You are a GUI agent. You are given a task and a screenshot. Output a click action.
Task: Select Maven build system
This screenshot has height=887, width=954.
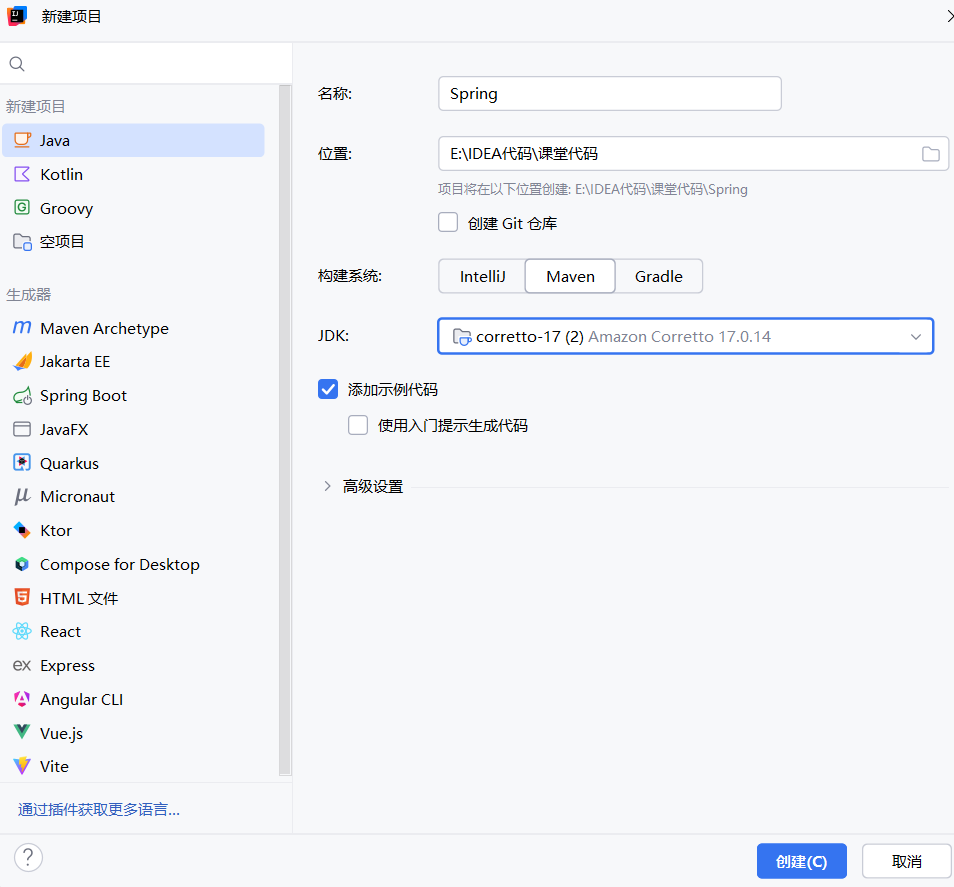coord(570,276)
